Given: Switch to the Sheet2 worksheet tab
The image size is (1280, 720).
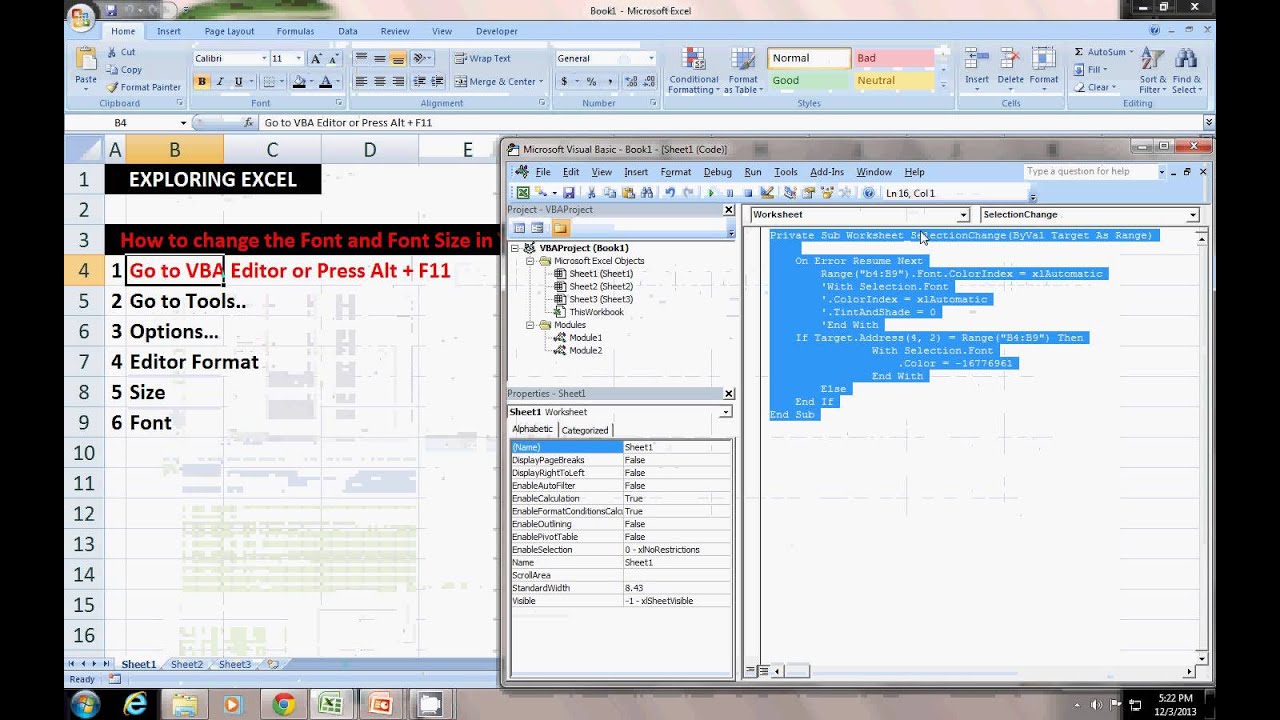Looking at the screenshot, I should pyautogui.click(x=187, y=664).
